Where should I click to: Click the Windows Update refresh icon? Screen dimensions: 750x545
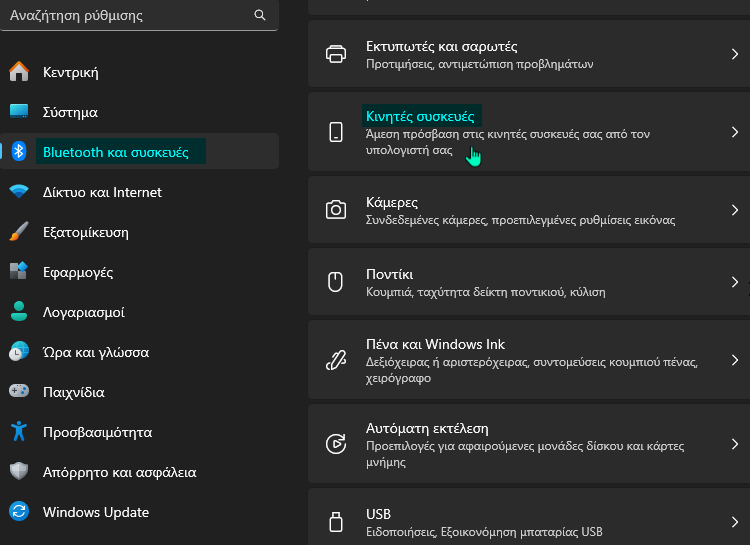[19, 512]
